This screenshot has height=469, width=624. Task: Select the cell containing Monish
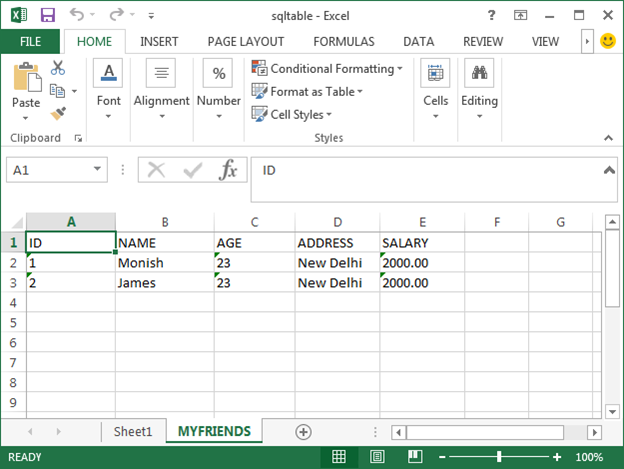(x=165, y=263)
